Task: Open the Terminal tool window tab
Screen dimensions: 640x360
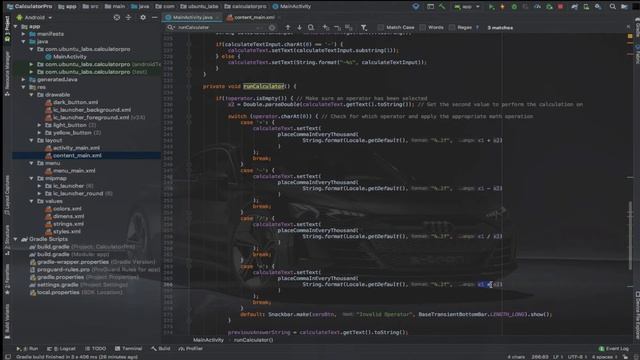Action: (128, 349)
